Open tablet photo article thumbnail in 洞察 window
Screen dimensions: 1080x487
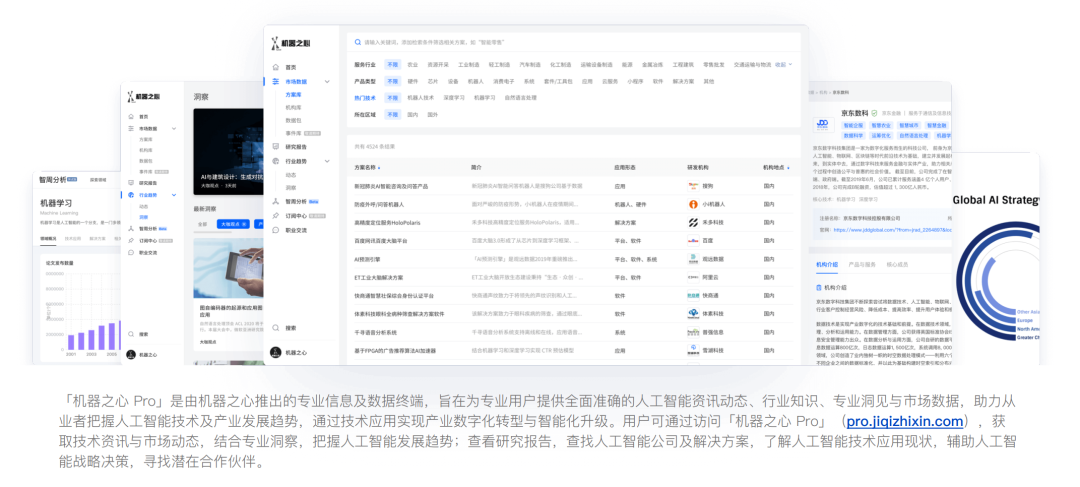point(228,268)
